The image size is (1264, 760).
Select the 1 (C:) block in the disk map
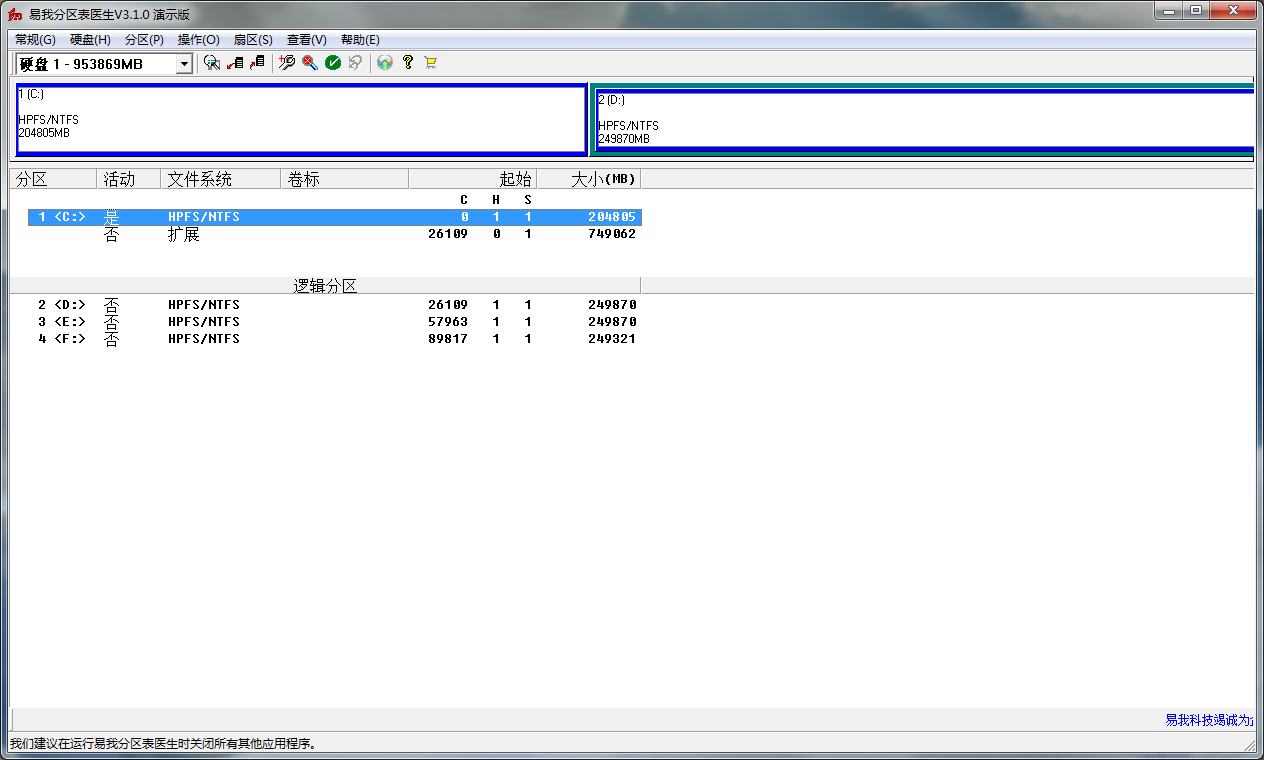point(301,119)
